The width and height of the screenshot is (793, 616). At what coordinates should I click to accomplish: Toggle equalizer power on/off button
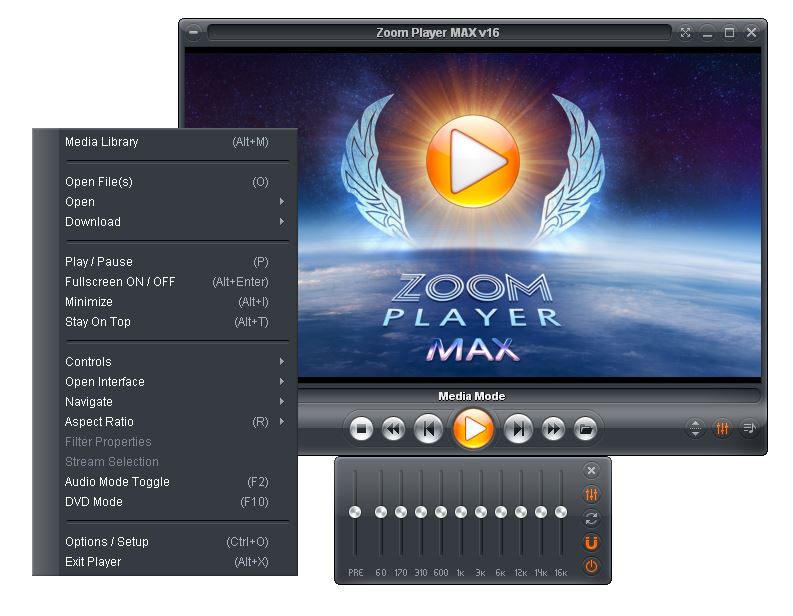pos(591,566)
